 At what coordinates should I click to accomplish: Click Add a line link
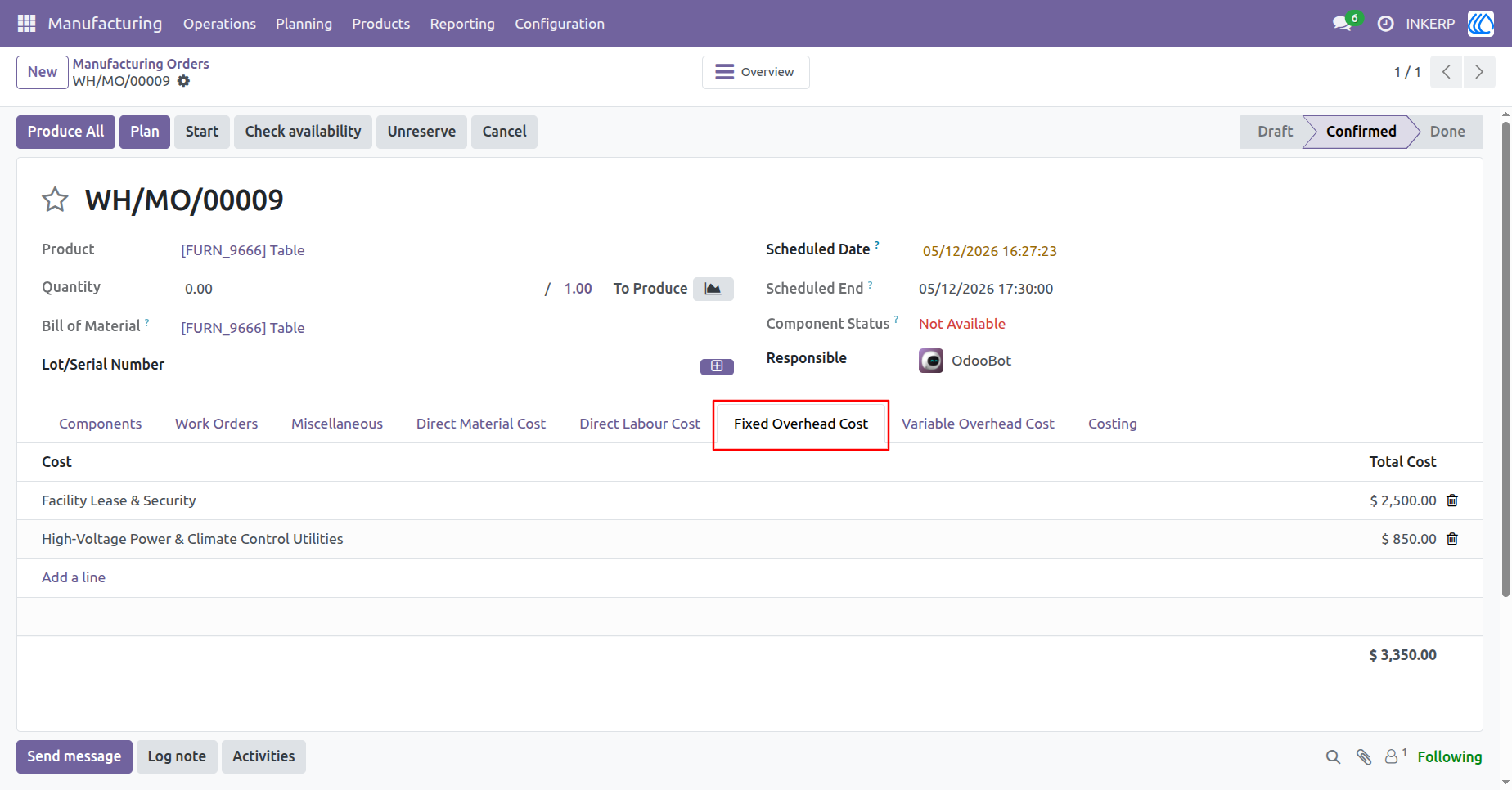74,577
